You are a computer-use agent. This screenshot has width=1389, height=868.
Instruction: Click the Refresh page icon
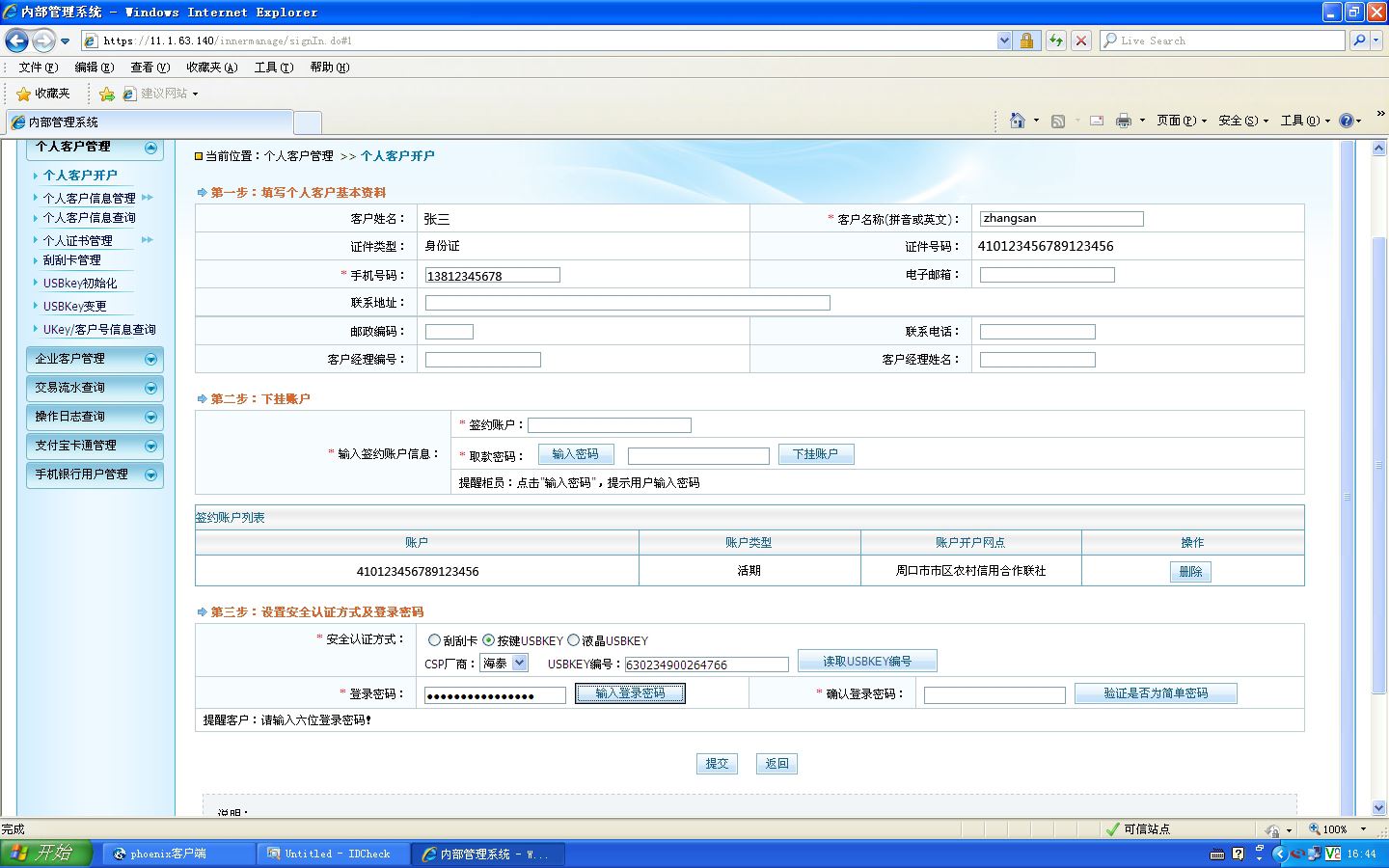point(1056,41)
